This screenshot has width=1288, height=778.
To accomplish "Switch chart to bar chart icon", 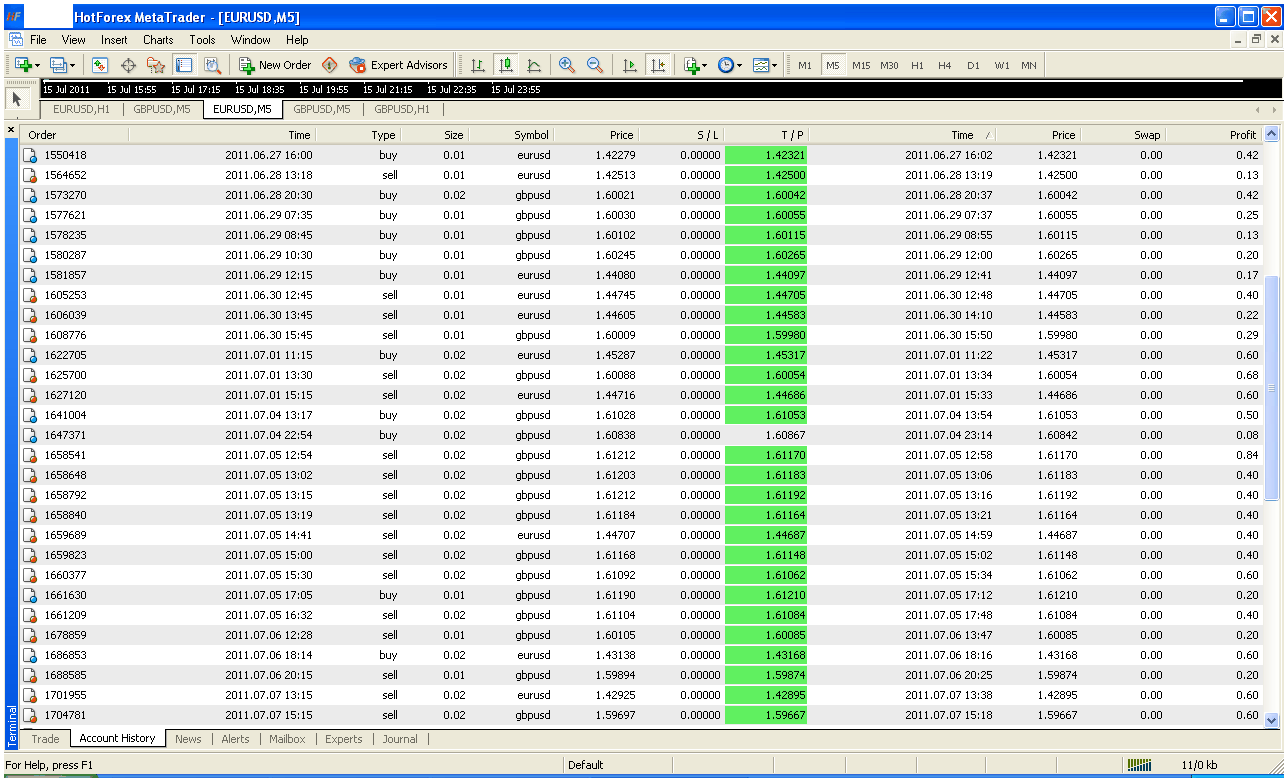I will (478, 65).
